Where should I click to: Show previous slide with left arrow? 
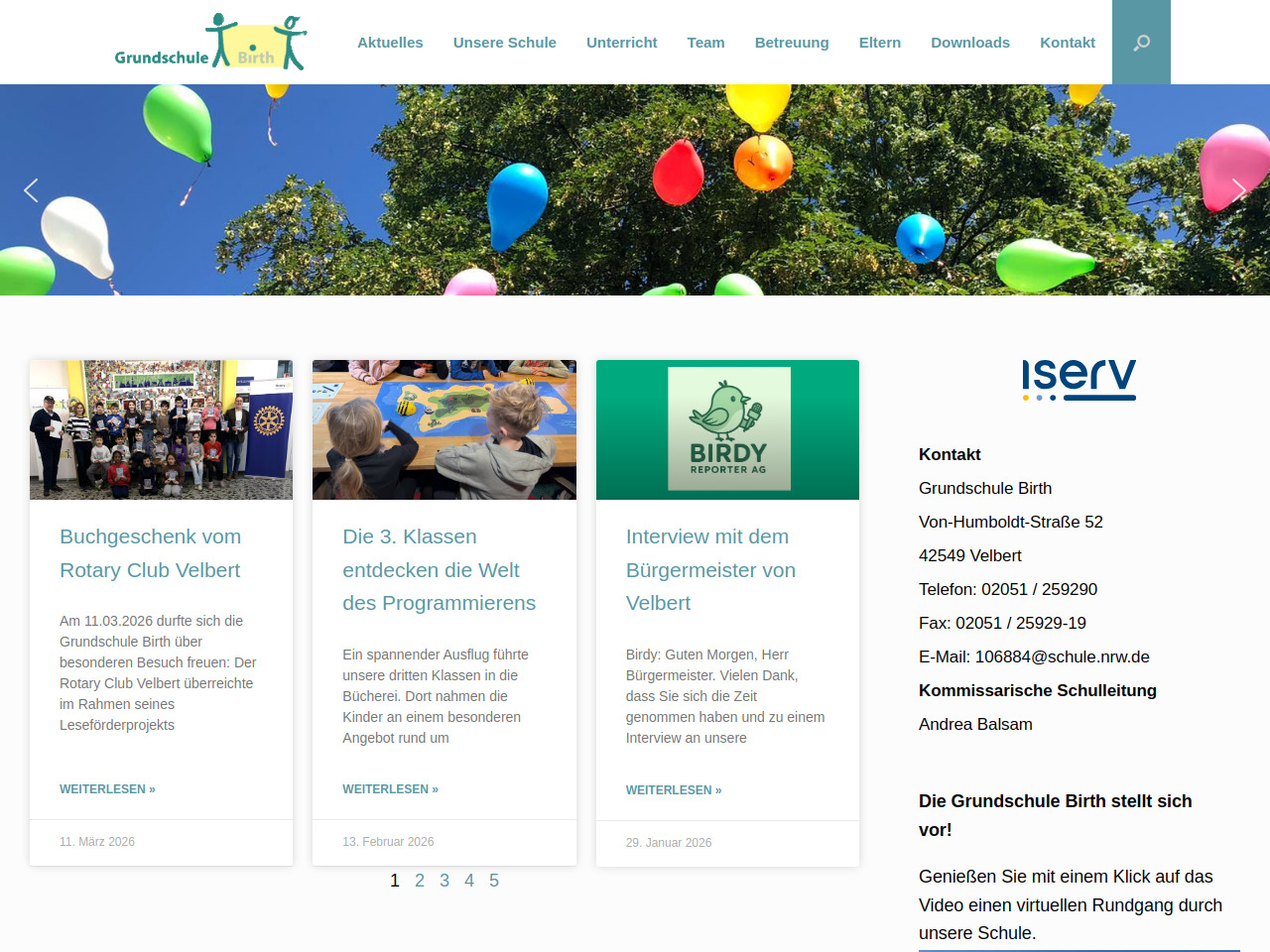31,190
